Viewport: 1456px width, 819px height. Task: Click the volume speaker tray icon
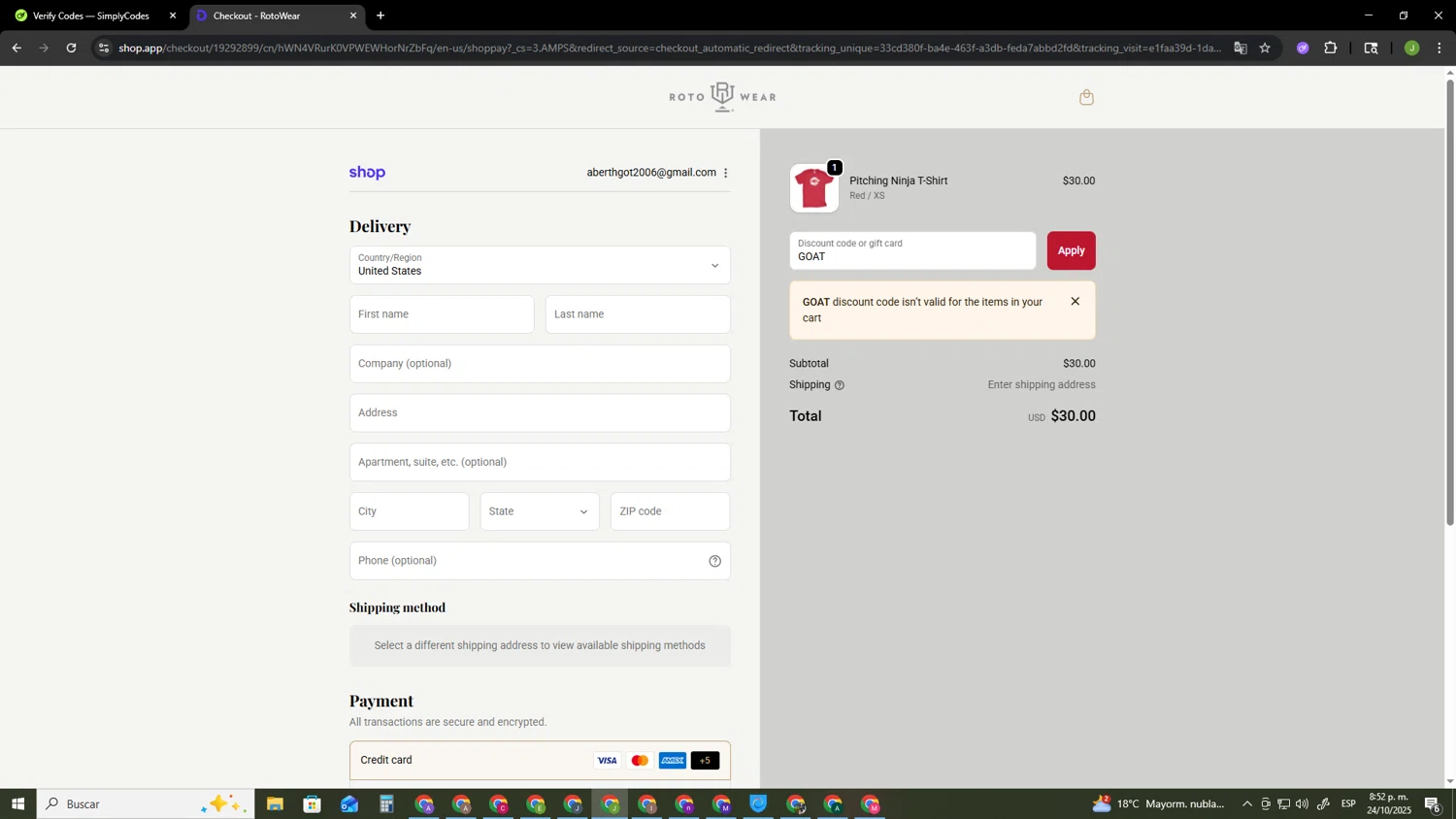[1302, 804]
